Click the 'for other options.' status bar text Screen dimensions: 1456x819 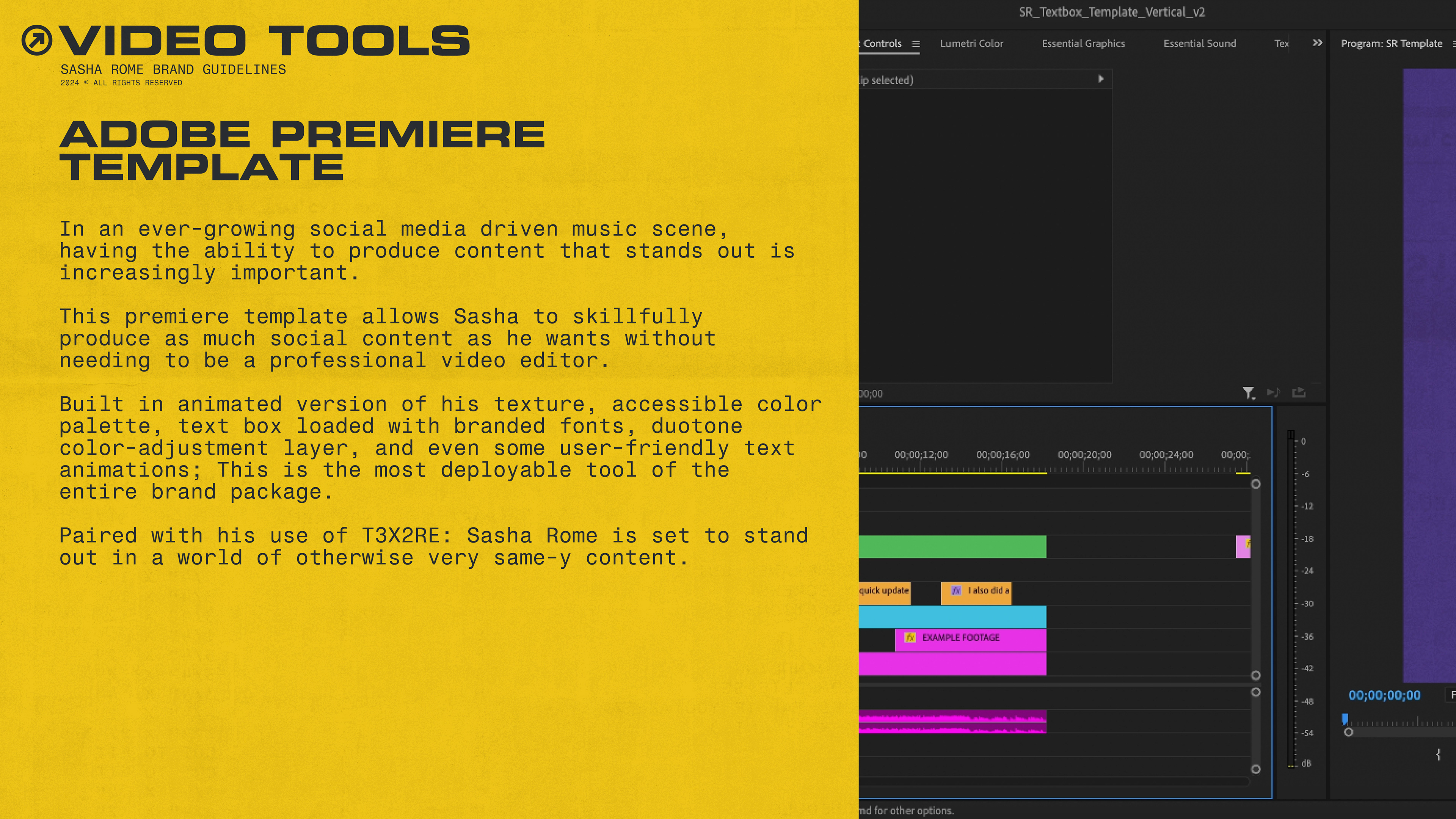[x=914, y=811]
